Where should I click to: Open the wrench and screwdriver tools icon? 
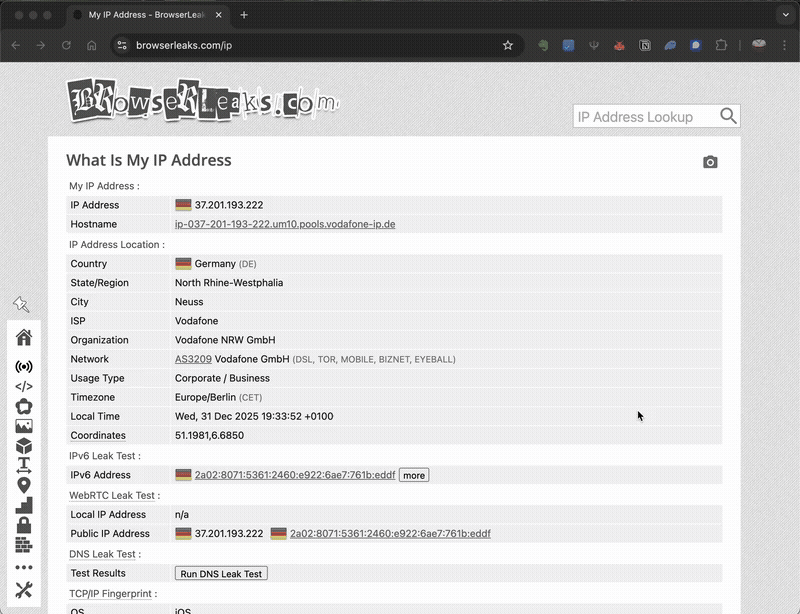click(23, 590)
